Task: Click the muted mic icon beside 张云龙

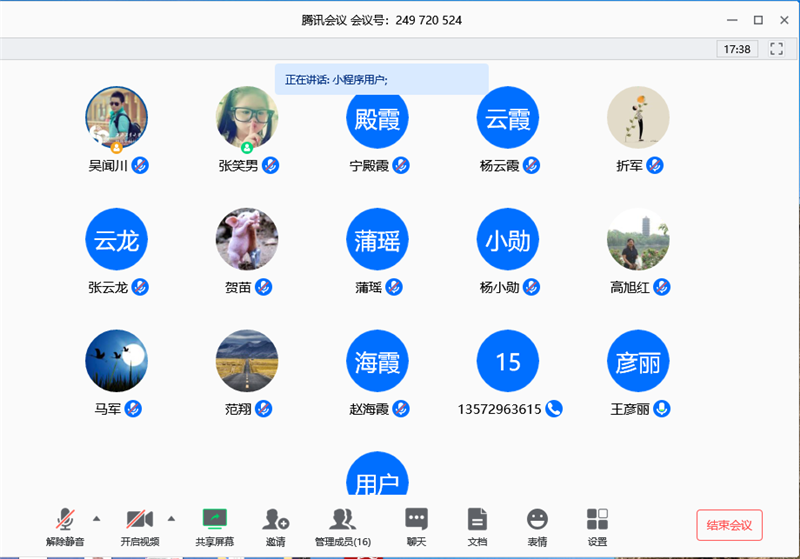Action: point(140,287)
